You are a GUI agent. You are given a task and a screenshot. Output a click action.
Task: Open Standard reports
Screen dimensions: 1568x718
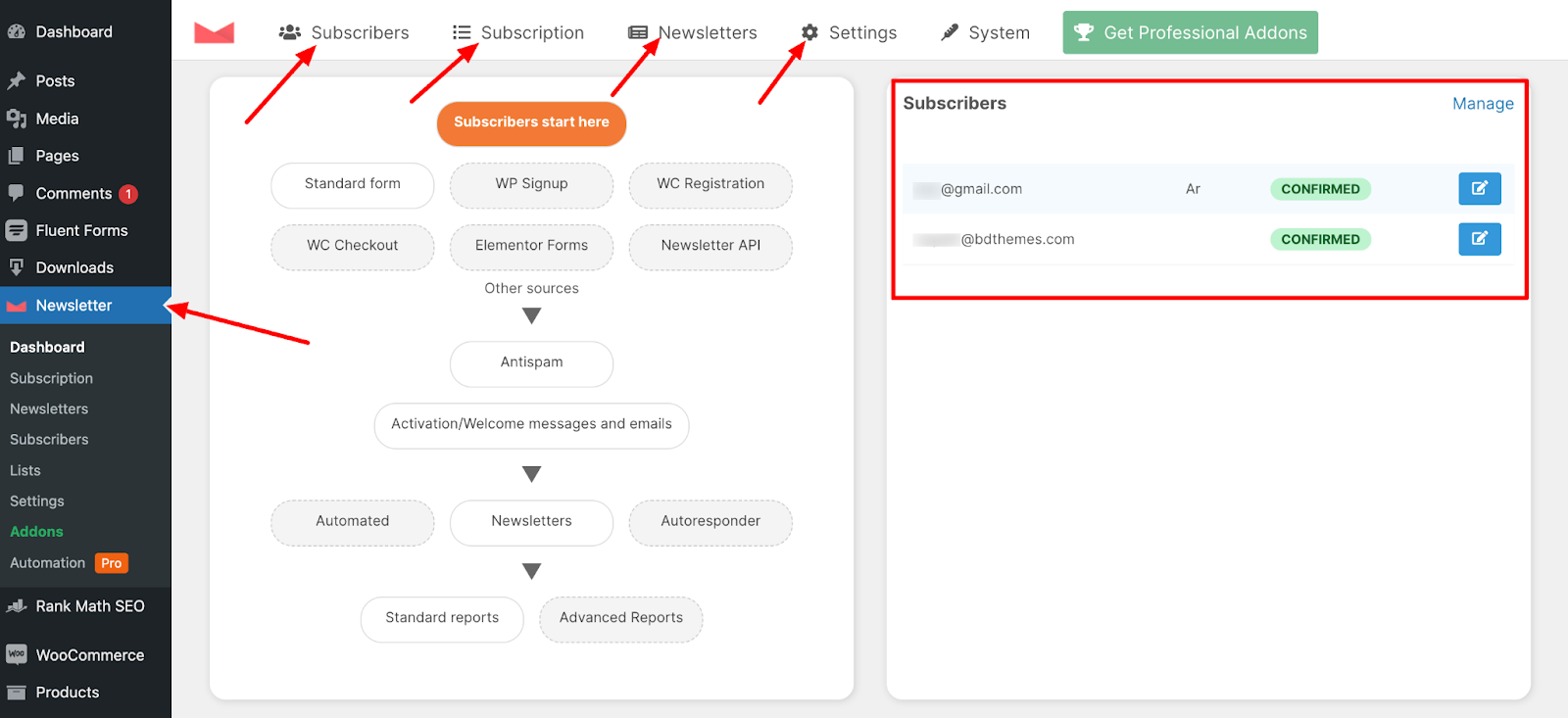click(442, 618)
